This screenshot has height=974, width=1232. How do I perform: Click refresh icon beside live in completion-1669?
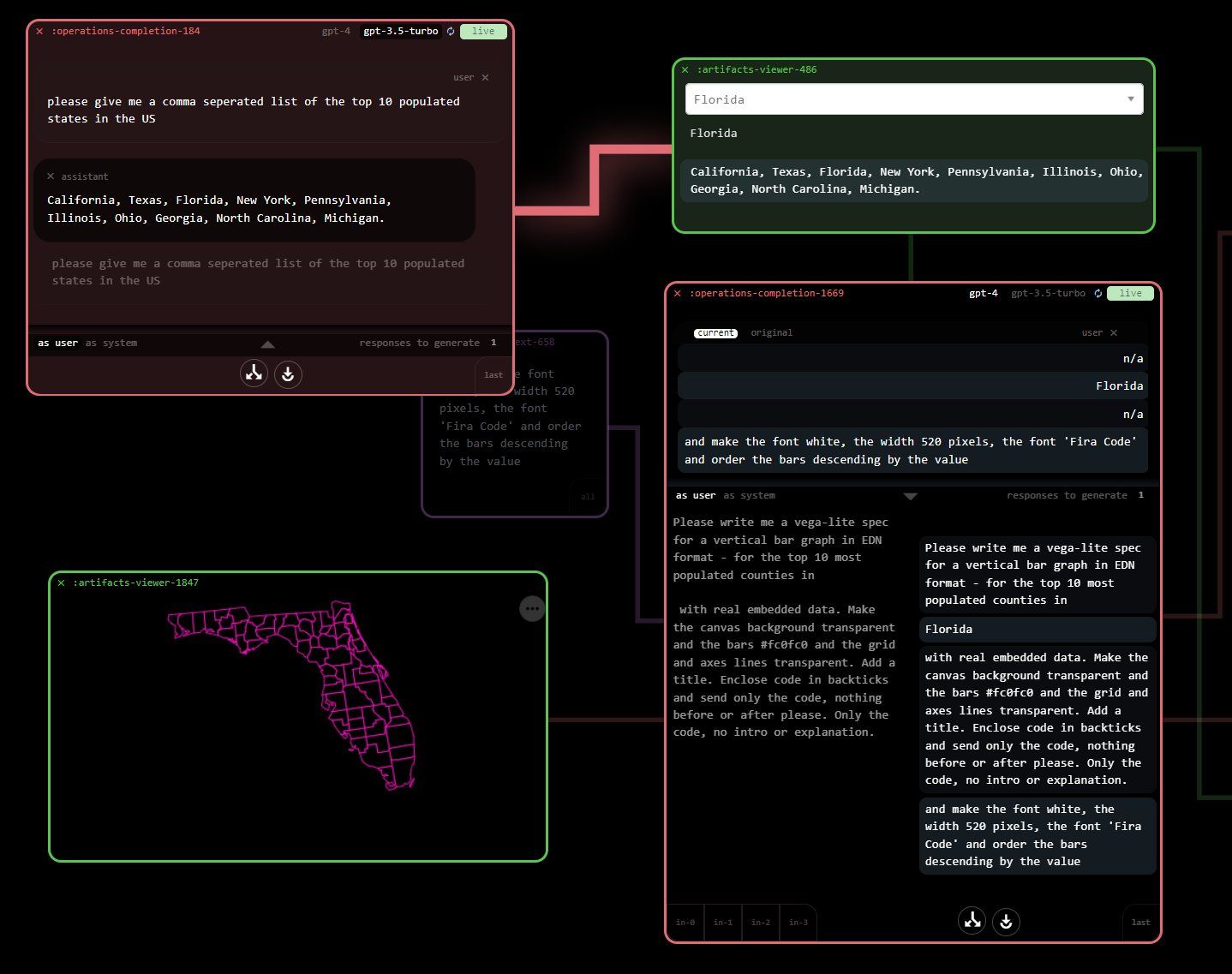tap(1098, 293)
